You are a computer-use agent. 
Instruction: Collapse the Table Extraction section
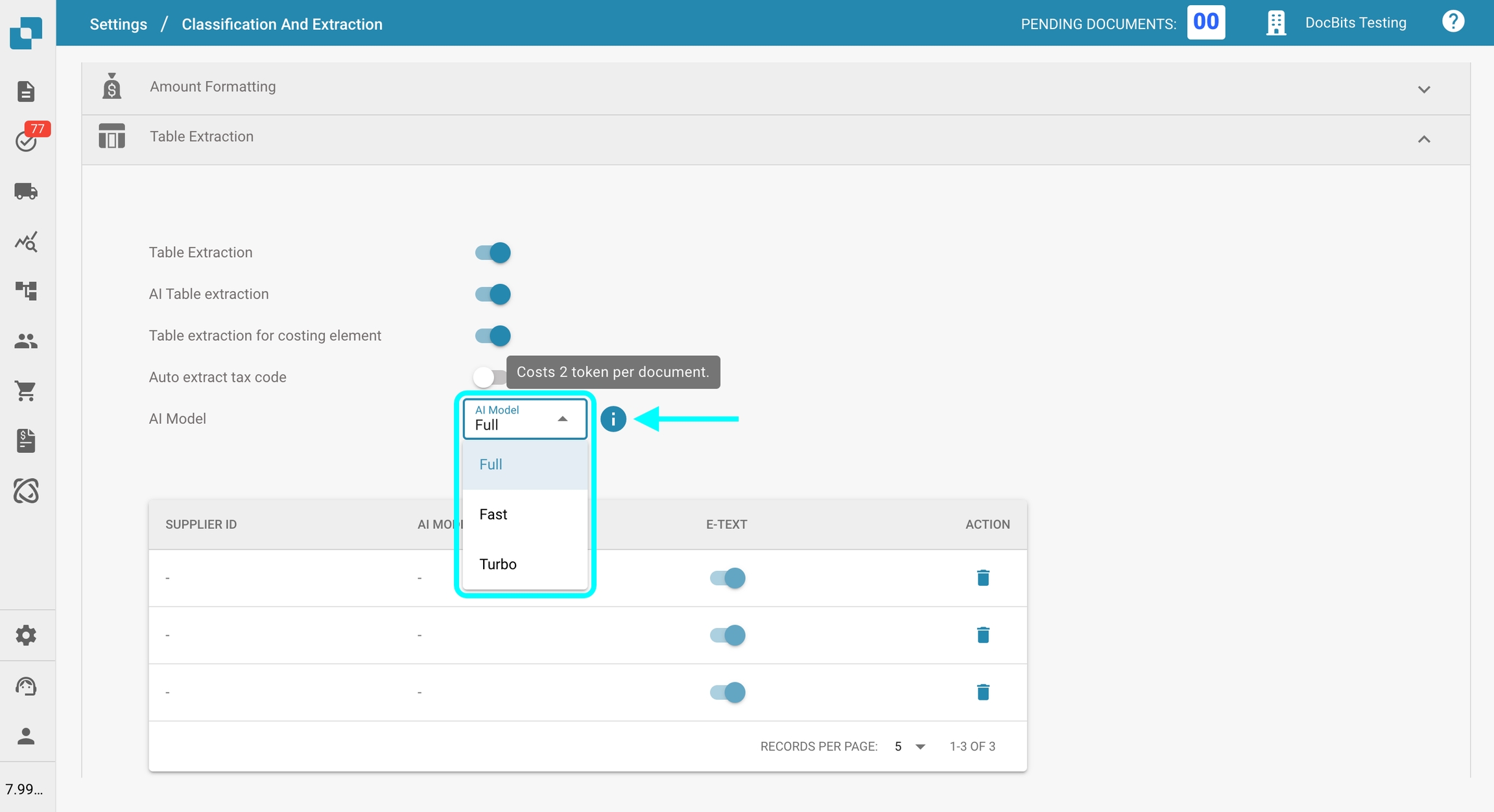pos(1423,139)
